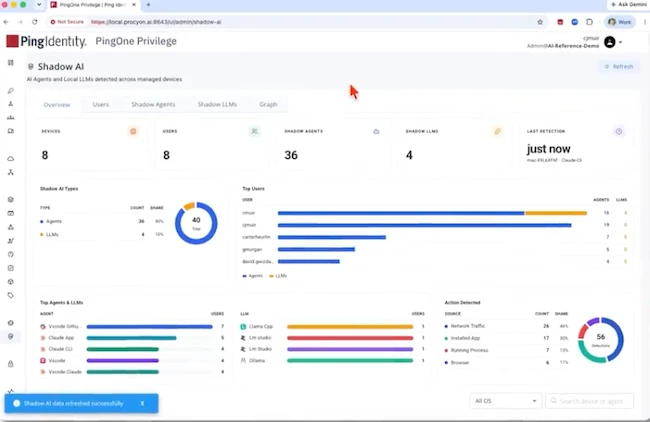Expand the account dropdown arrow beside avatar
This screenshot has height=422, width=650.
[620, 42]
